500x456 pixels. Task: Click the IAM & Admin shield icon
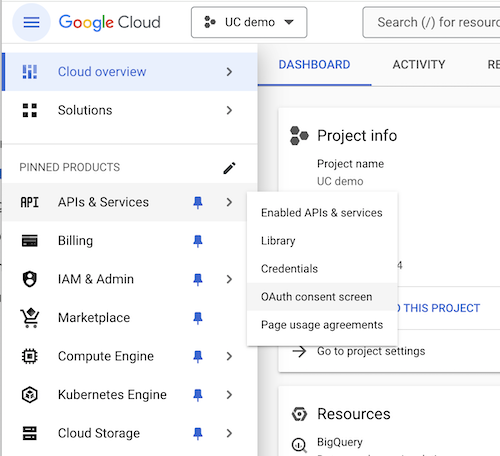click(x=30, y=279)
